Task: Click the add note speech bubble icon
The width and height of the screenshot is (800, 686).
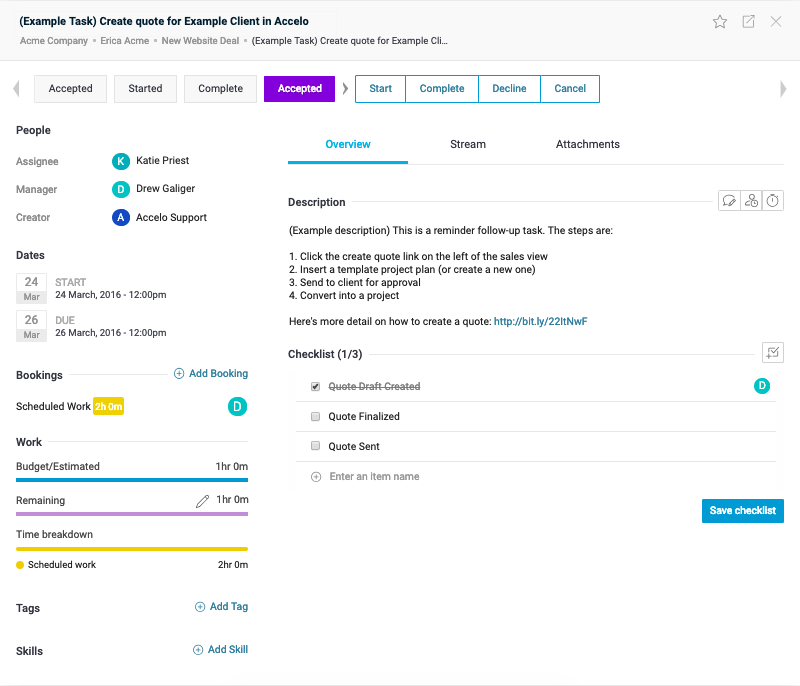Action: coord(729,201)
